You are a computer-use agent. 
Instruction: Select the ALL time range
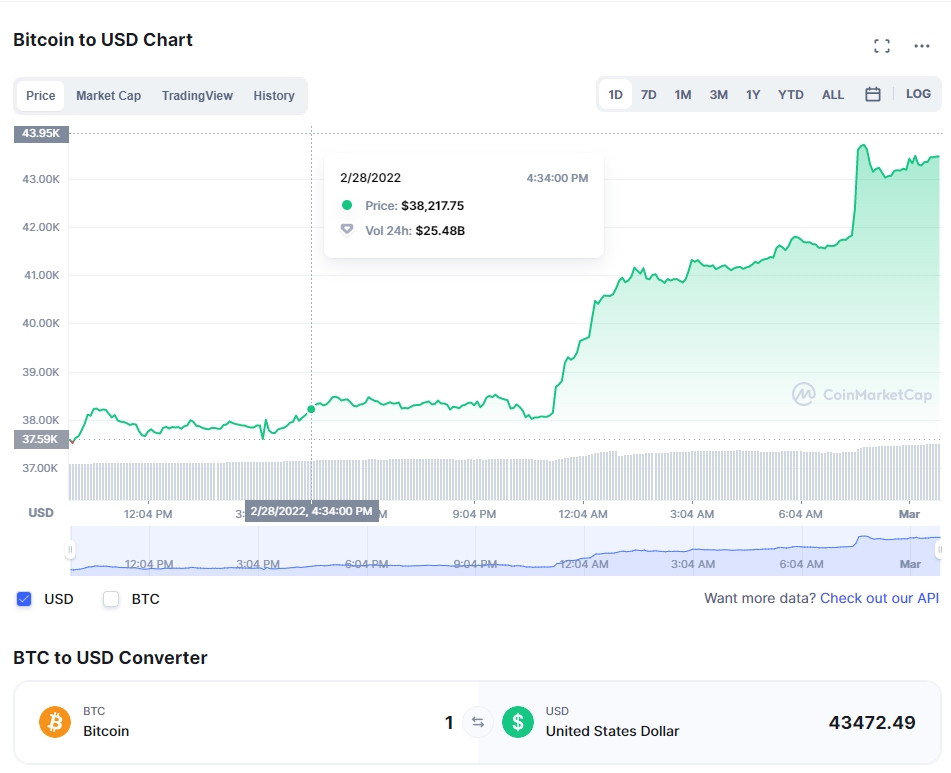pos(833,95)
